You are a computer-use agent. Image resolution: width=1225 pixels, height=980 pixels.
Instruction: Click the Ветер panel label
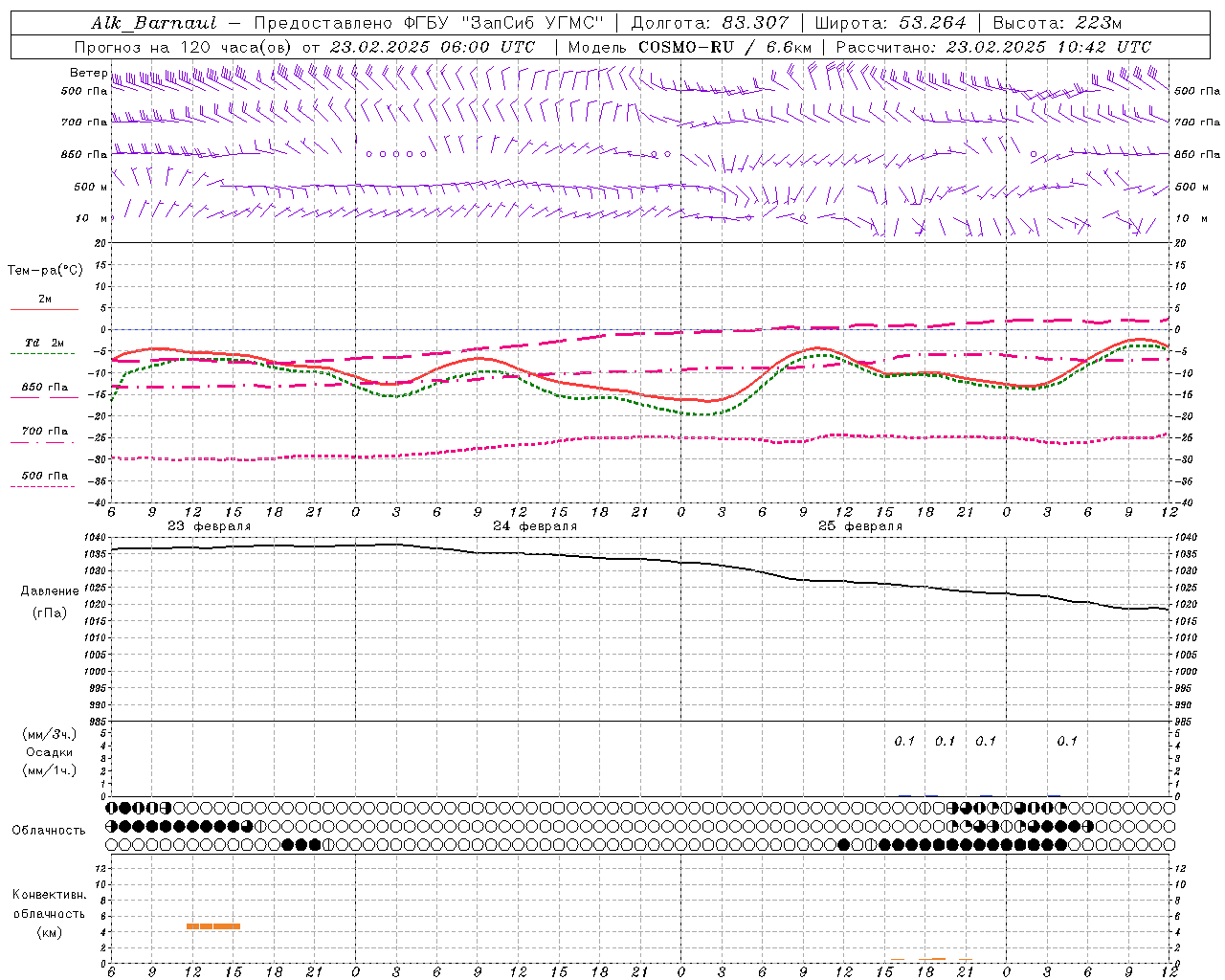(x=88, y=73)
